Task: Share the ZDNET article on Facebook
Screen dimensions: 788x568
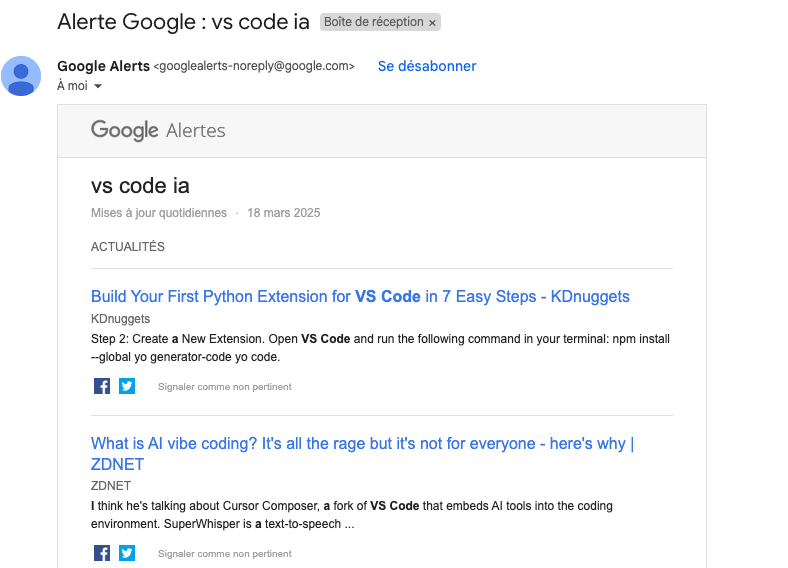Action: click(x=102, y=553)
